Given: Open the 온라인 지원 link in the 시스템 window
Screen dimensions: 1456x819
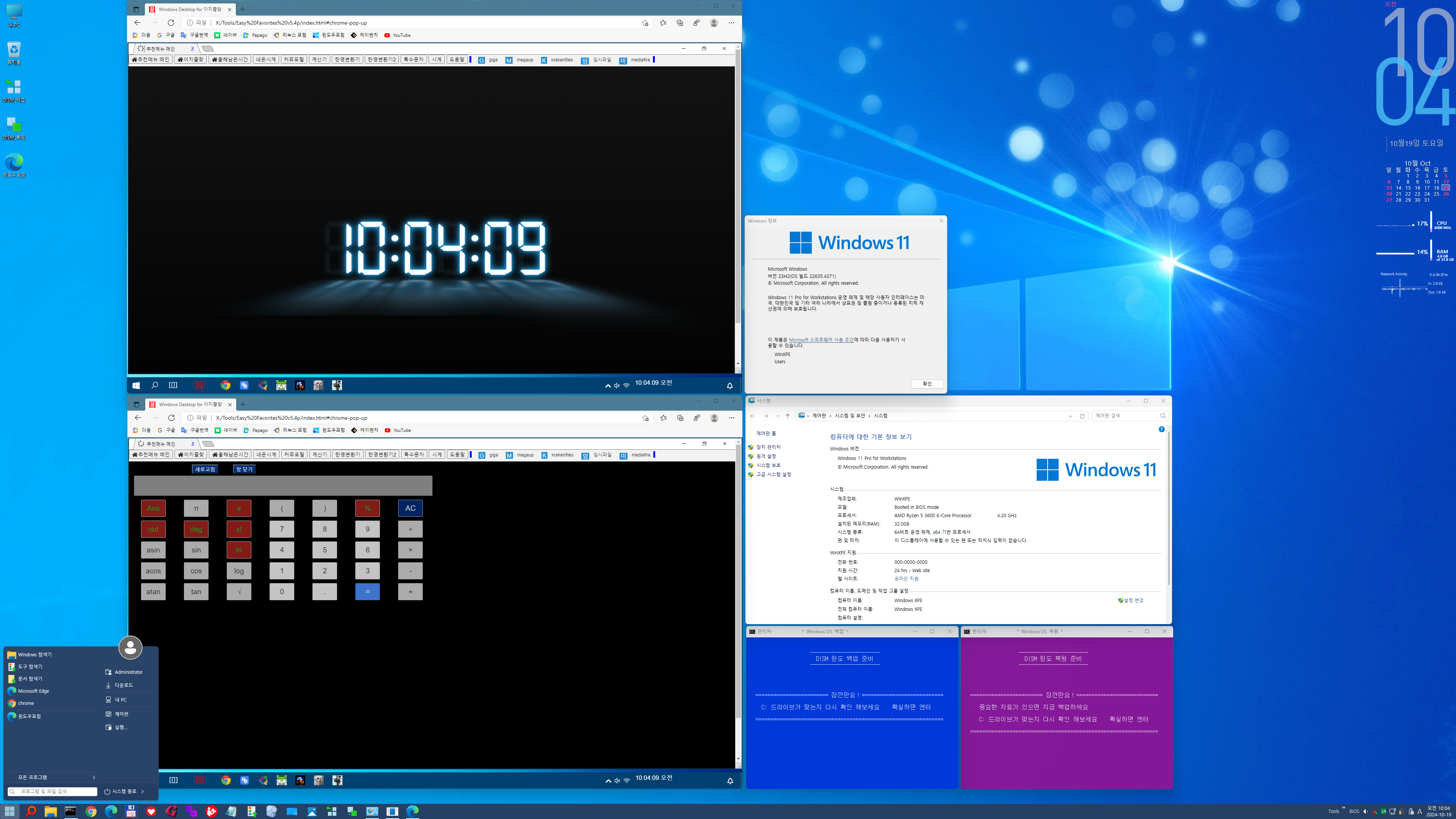Looking at the screenshot, I should click(906, 579).
